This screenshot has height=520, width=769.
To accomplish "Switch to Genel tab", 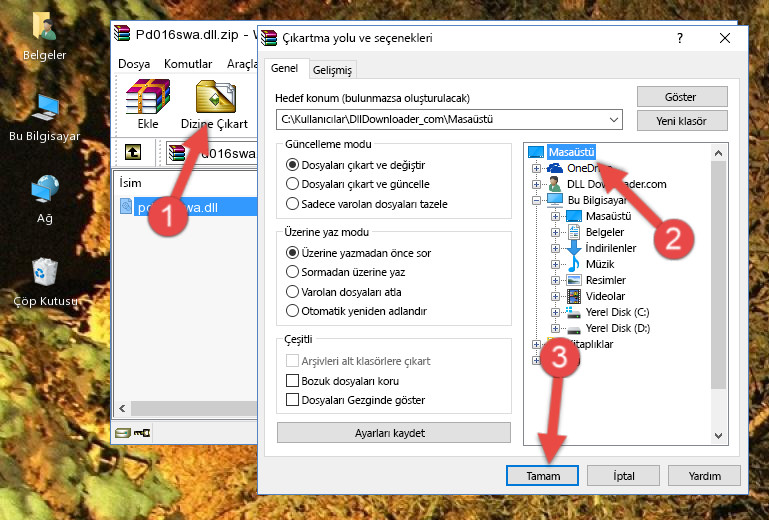I will (x=284, y=68).
